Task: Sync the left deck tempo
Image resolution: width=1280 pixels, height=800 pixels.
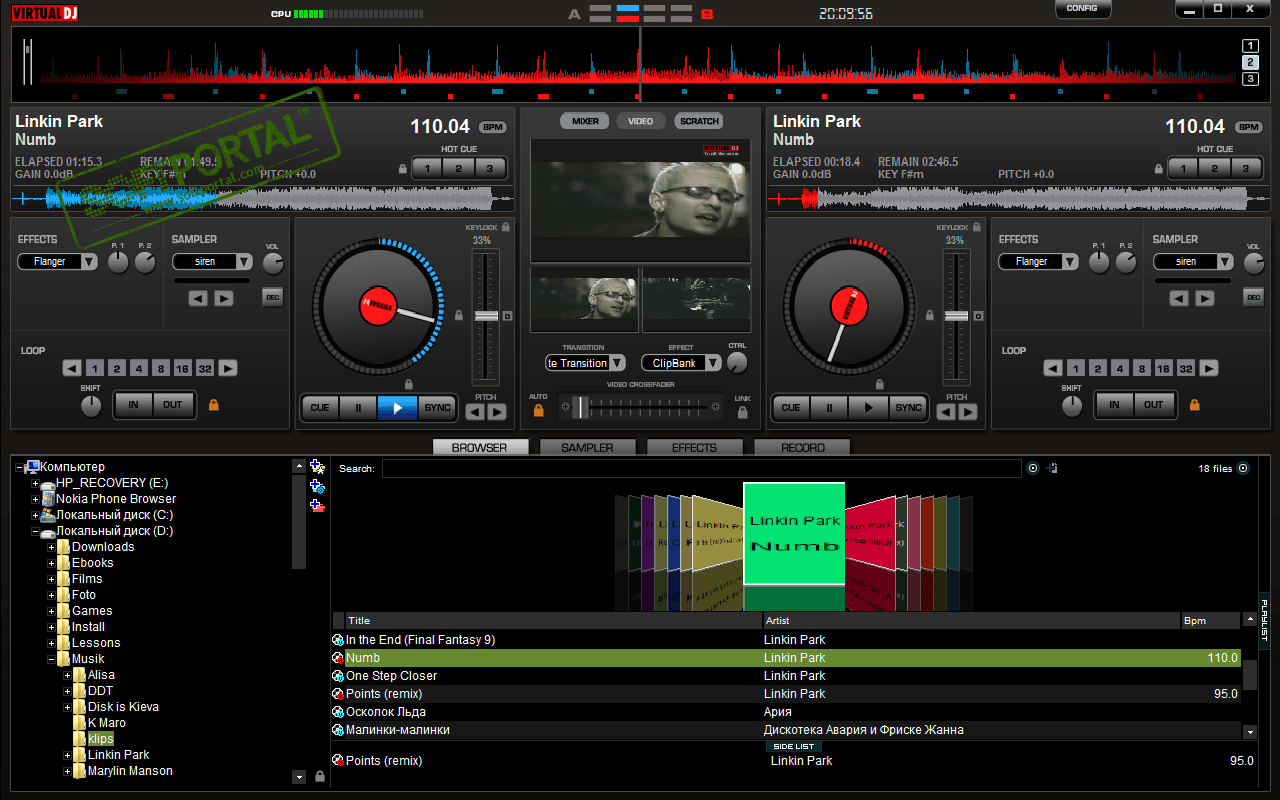Action: pos(437,407)
